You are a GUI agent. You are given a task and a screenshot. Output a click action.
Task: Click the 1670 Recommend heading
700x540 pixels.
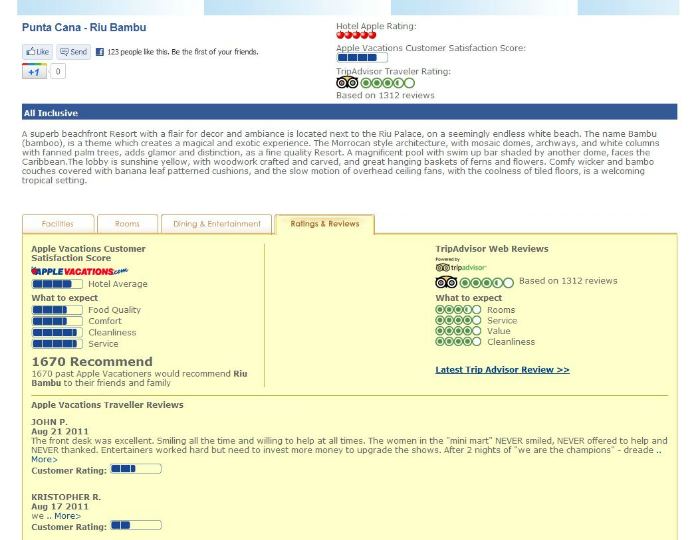92,361
